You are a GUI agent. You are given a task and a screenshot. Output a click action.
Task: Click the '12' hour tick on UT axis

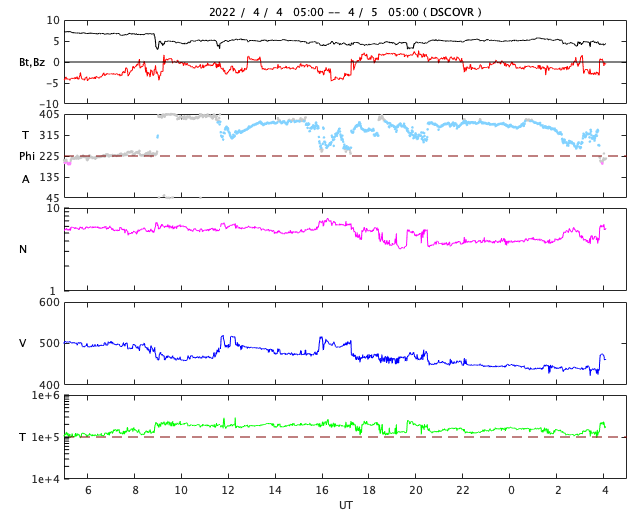228,490
